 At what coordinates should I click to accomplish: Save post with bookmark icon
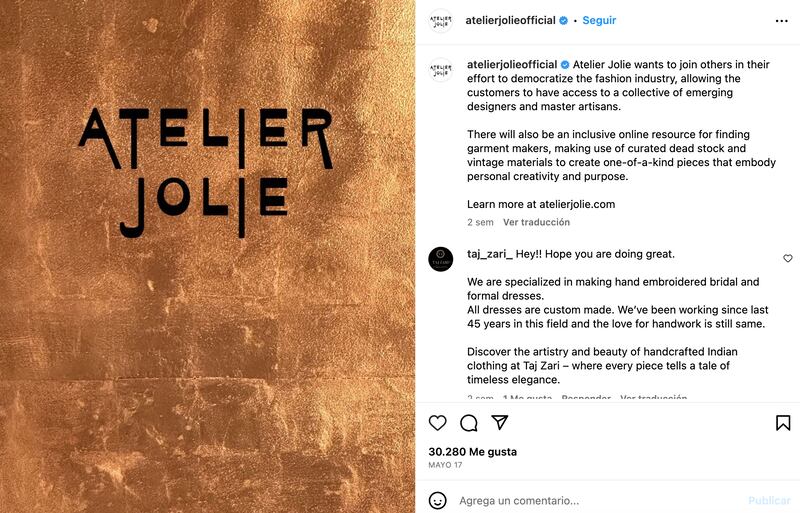(783, 423)
